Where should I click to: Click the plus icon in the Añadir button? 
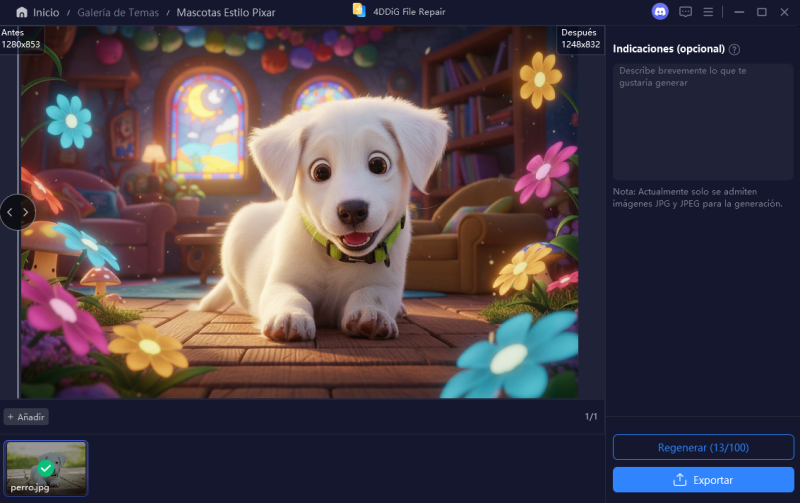coord(11,416)
